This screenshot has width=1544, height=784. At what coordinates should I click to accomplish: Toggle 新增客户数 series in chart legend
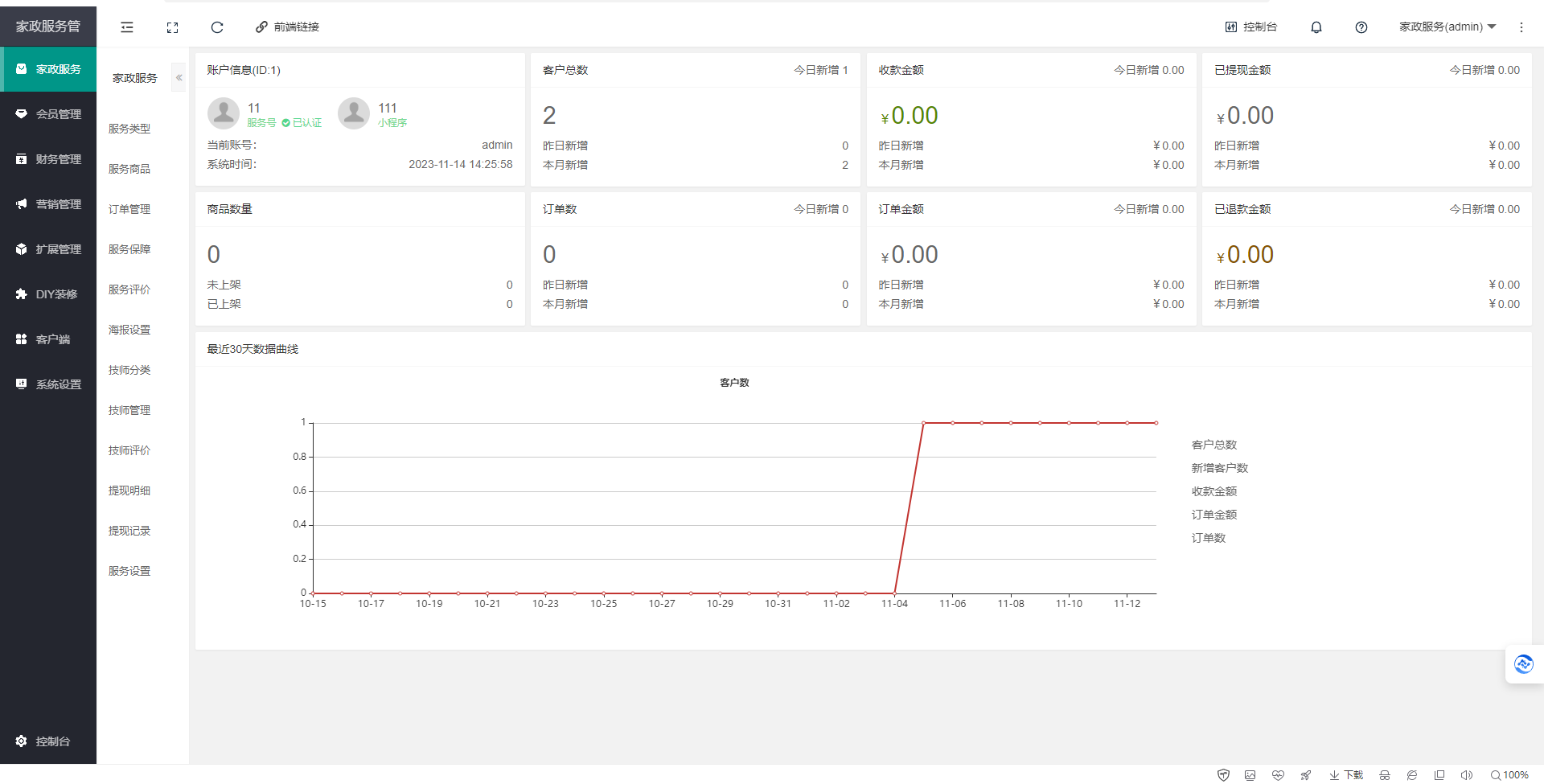1219,468
